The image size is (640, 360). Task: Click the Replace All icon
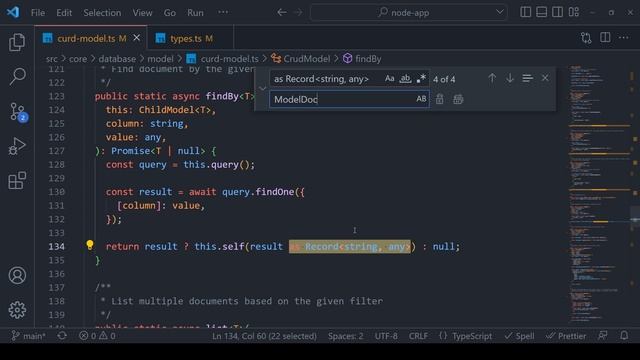(x=458, y=99)
